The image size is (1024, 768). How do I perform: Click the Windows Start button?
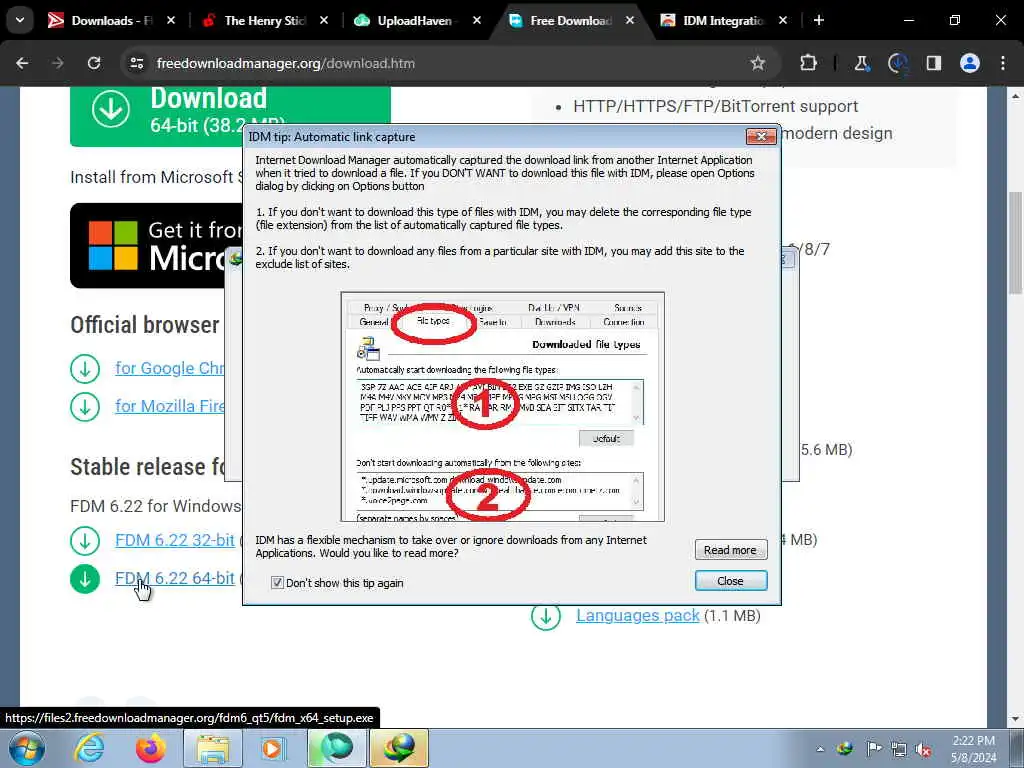click(x=26, y=748)
